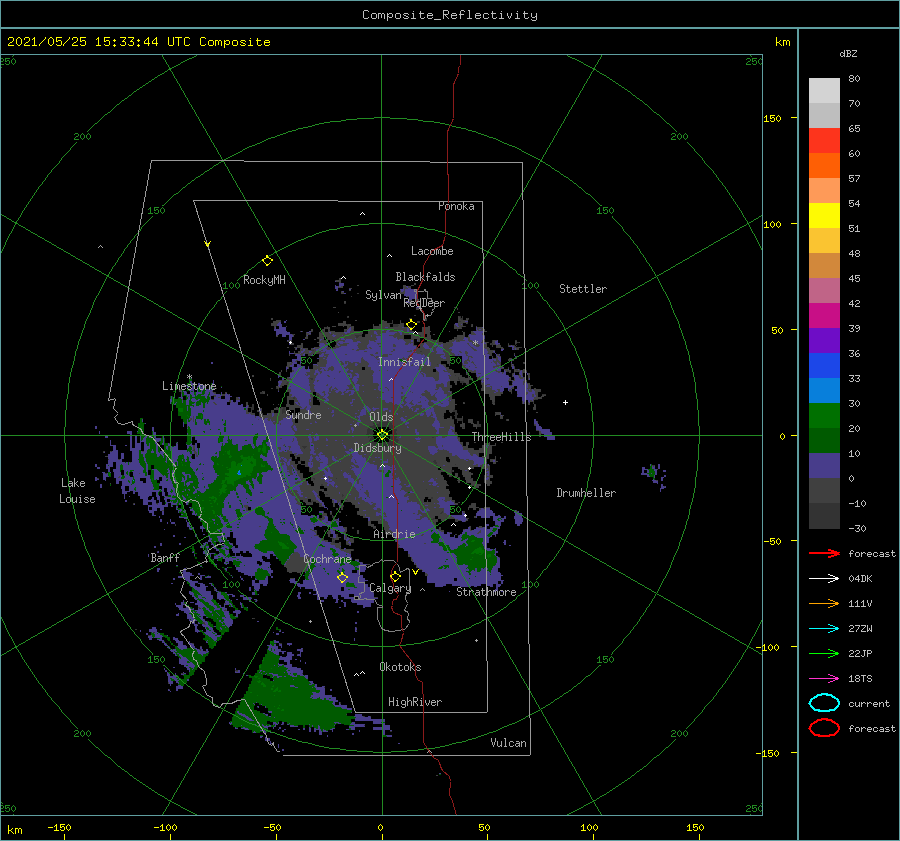The width and height of the screenshot is (900, 841).
Task: Click the light gray 80 dBZ swatch
Action: tap(824, 90)
